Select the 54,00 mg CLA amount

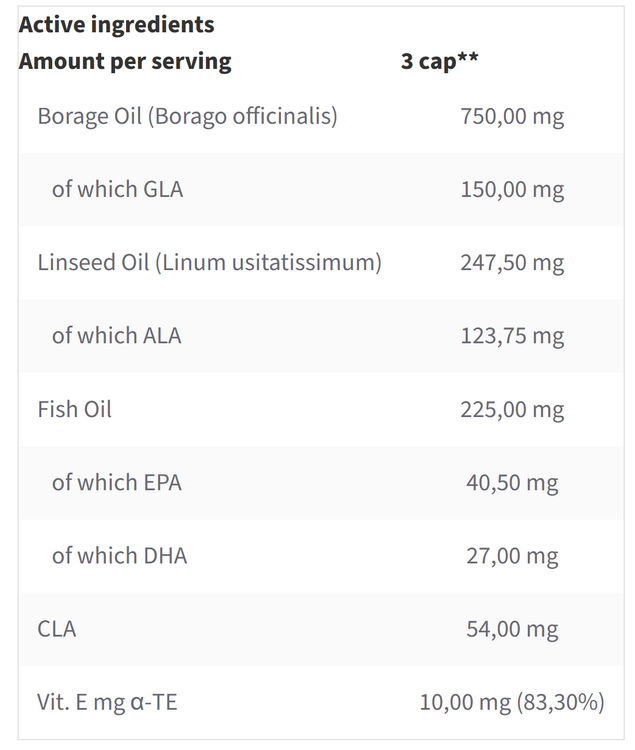pos(512,629)
